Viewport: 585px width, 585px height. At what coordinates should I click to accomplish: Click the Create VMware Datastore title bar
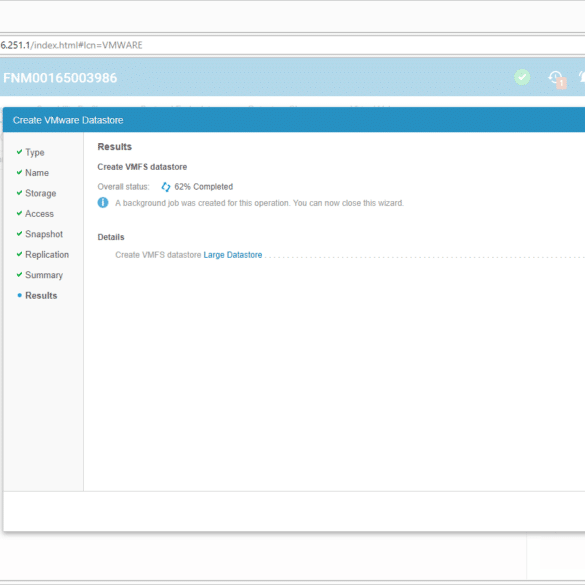tap(294, 120)
